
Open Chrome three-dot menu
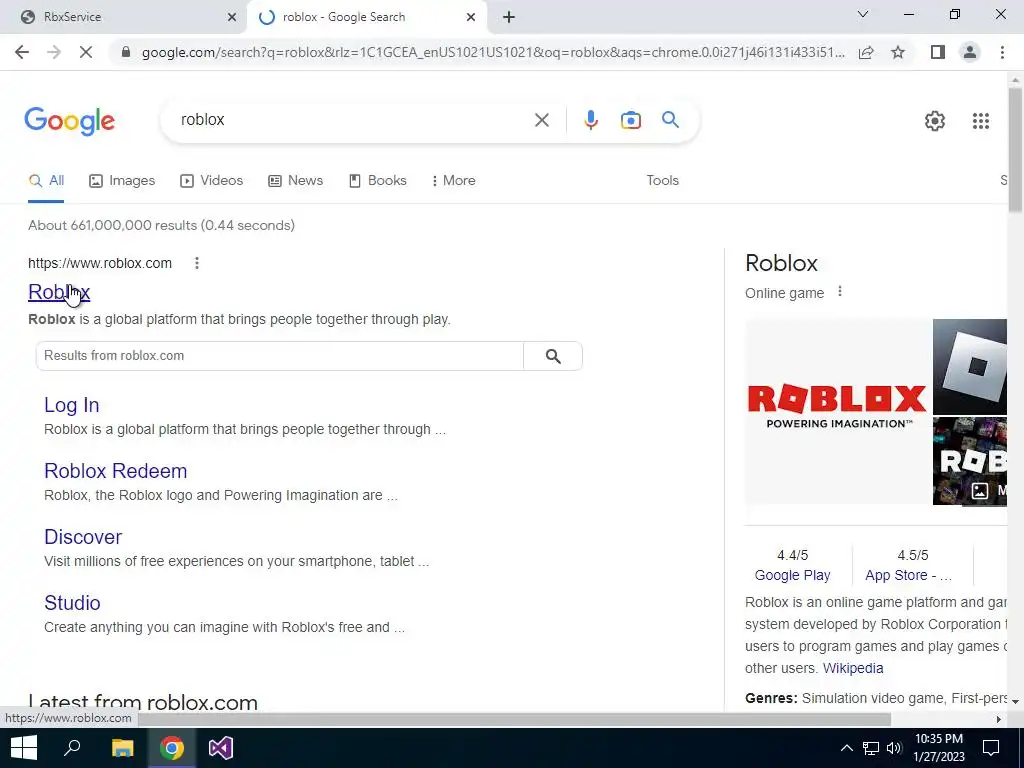pos(1002,52)
